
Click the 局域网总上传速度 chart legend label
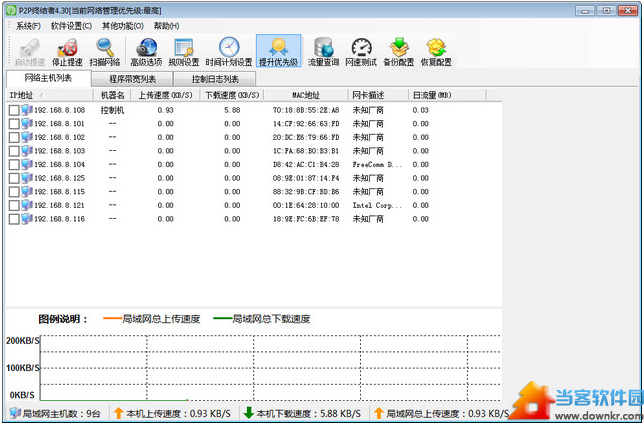[161, 319]
